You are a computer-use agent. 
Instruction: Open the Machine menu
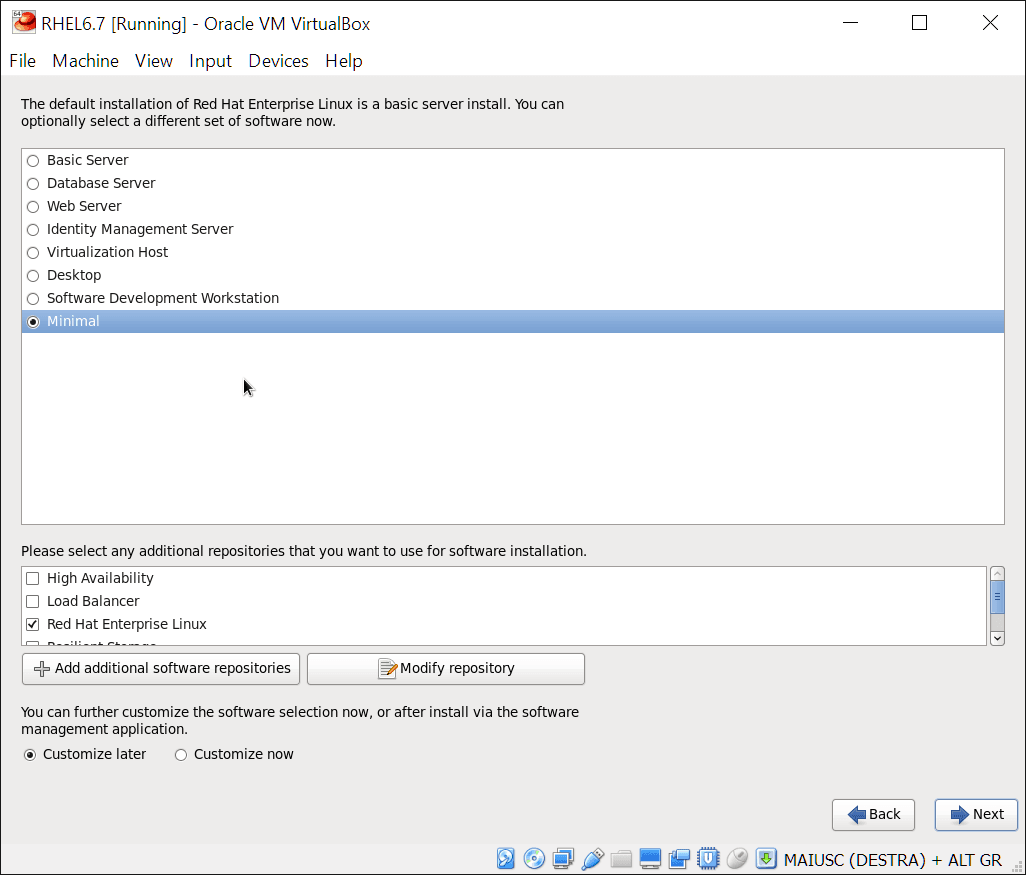click(x=86, y=61)
